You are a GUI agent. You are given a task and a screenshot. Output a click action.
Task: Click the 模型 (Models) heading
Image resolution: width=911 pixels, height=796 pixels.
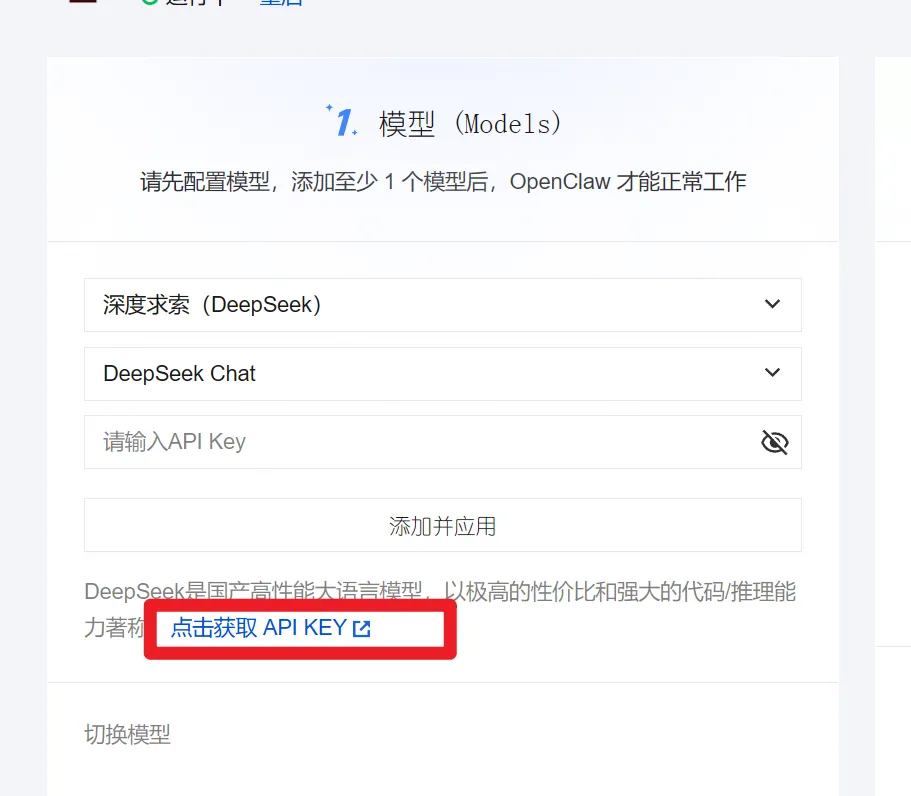point(470,124)
